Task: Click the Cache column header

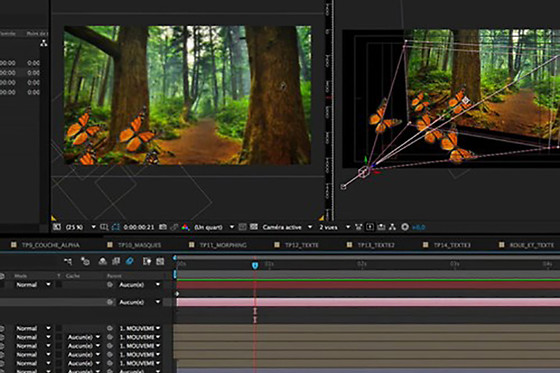Action: 72,276
